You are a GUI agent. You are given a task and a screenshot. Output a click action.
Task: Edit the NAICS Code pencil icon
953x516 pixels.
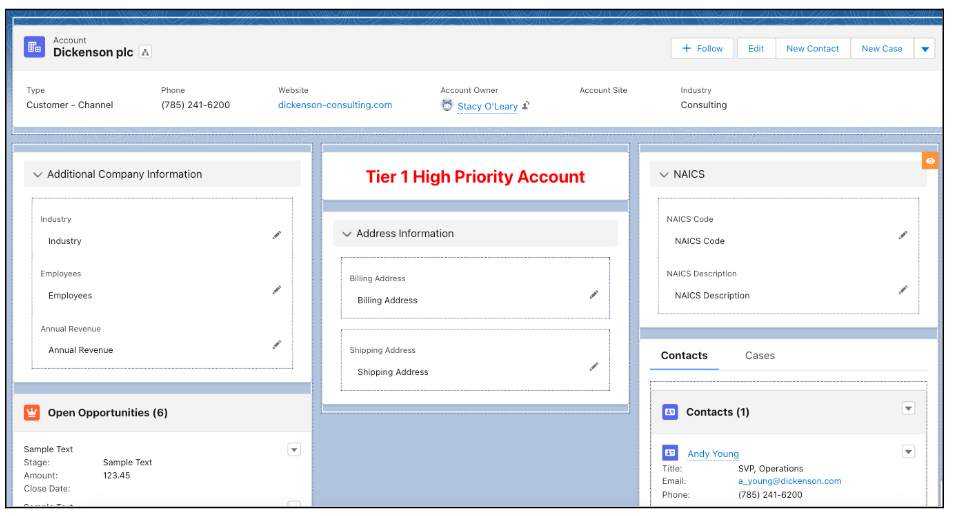point(903,235)
